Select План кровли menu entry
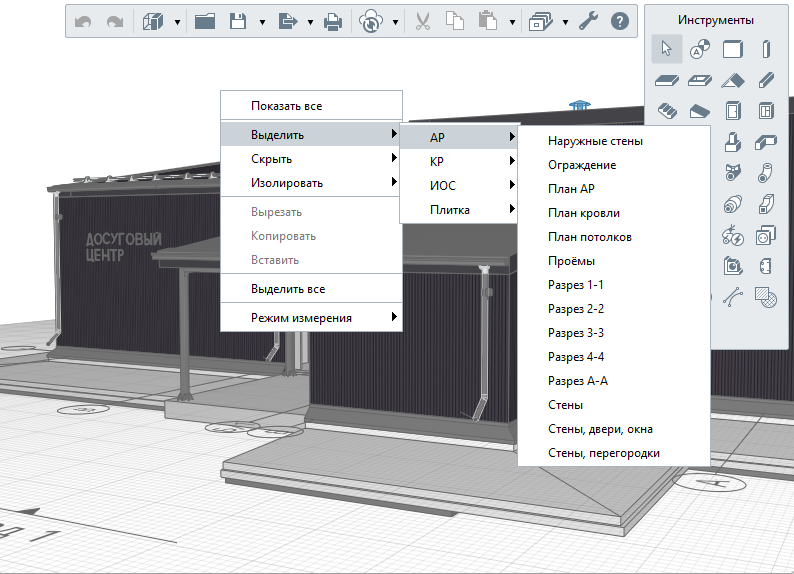This screenshot has height=574, width=794. point(583,213)
